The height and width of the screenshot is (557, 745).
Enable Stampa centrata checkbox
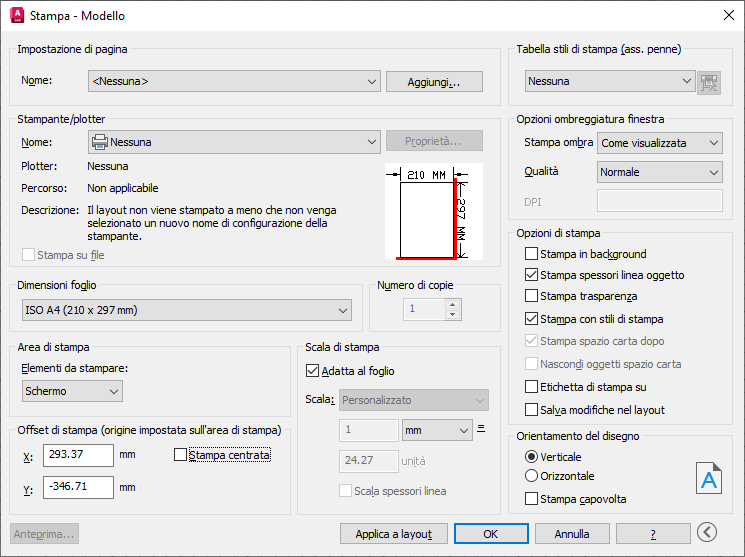[x=181, y=455]
